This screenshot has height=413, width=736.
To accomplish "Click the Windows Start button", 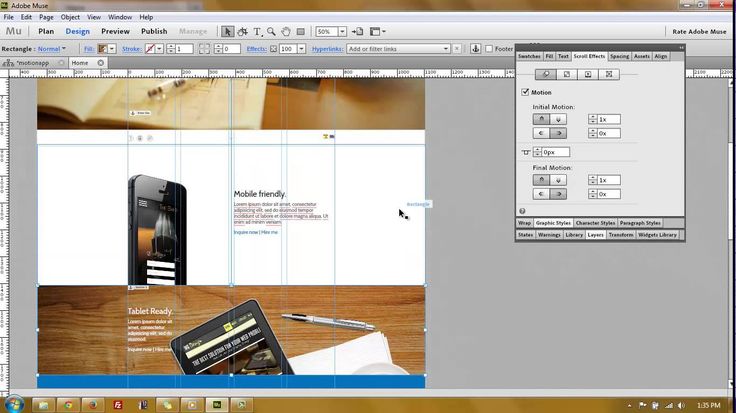I will point(13,404).
